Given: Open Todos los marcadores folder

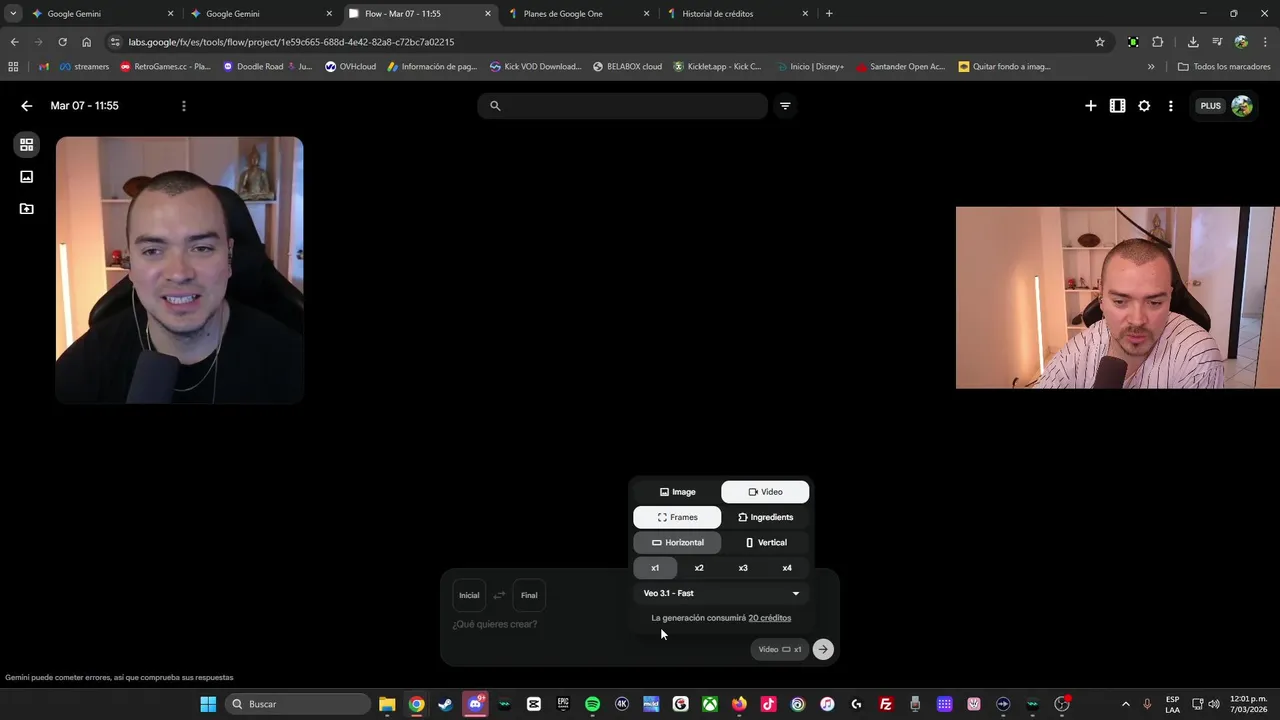Looking at the screenshot, I should click(1224, 67).
